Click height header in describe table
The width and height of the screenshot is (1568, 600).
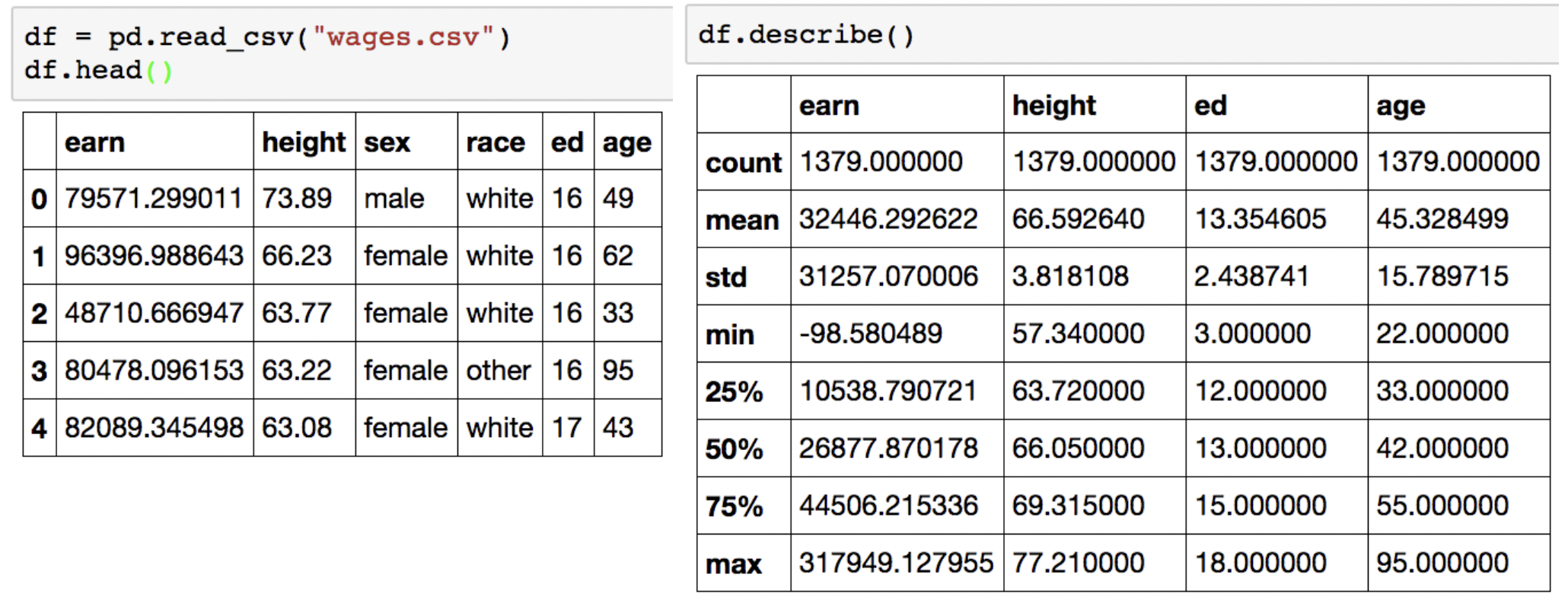click(1054, 105)
